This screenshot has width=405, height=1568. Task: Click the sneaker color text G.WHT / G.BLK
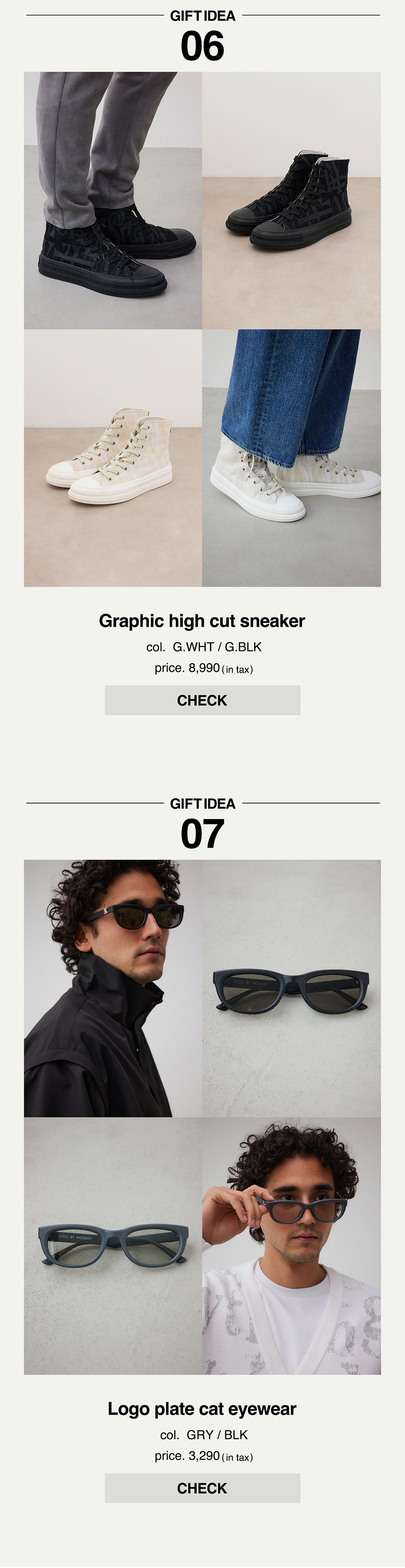click(x=217, y=647)
